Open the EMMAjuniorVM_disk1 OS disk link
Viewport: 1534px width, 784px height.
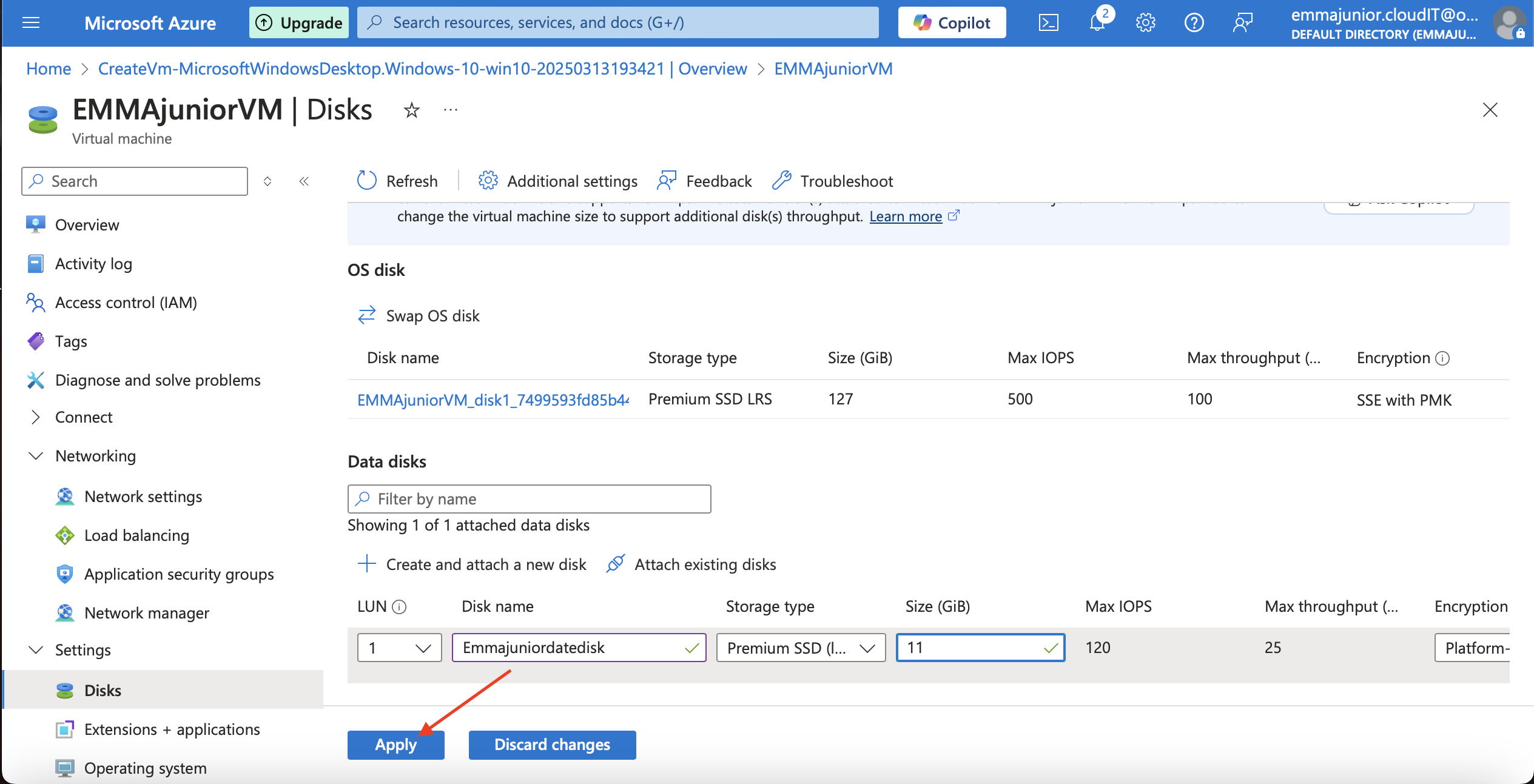tap(493, 400)
